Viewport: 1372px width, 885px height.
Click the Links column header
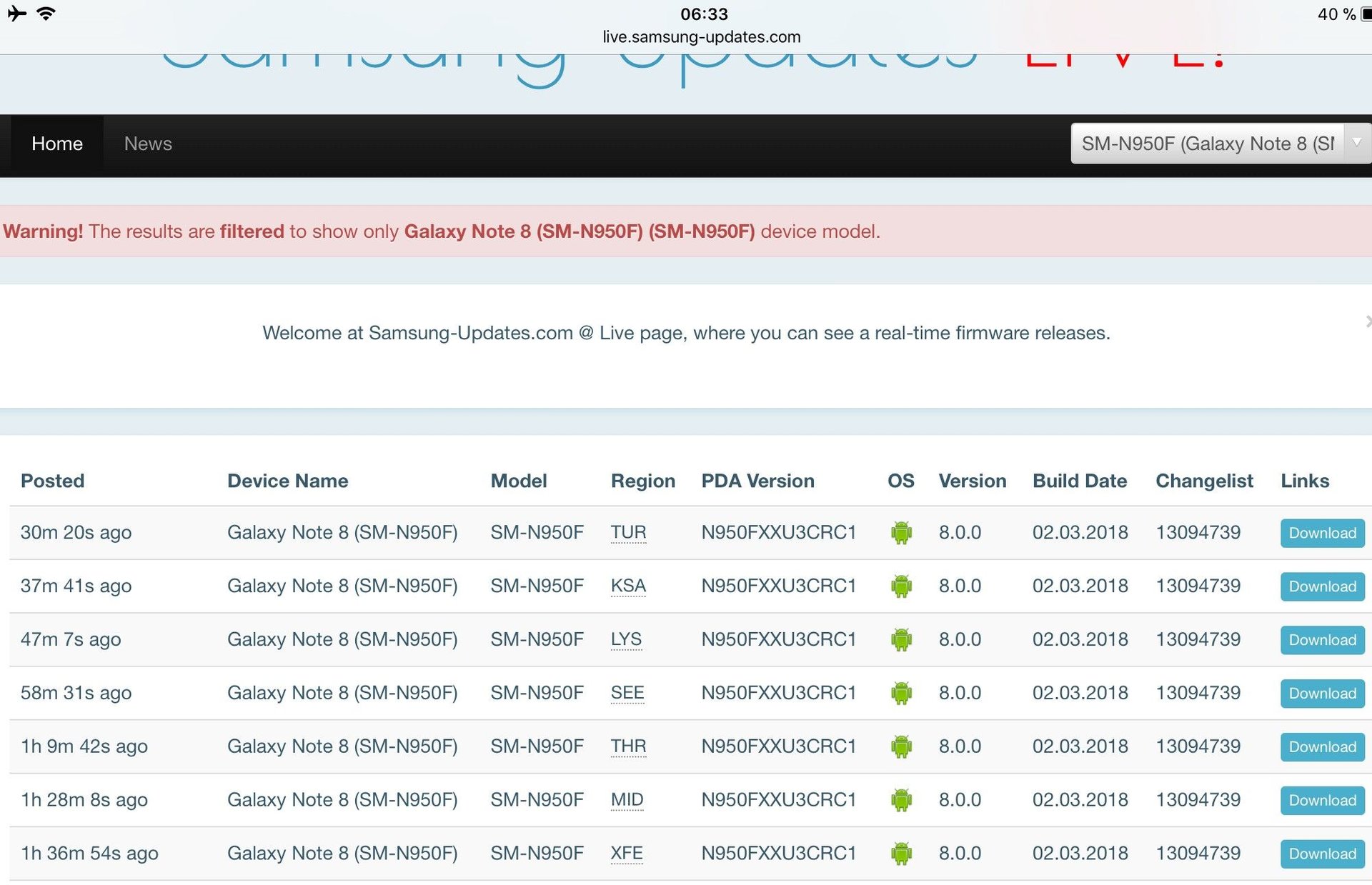pyautogui.click(x=1305, y=481)
